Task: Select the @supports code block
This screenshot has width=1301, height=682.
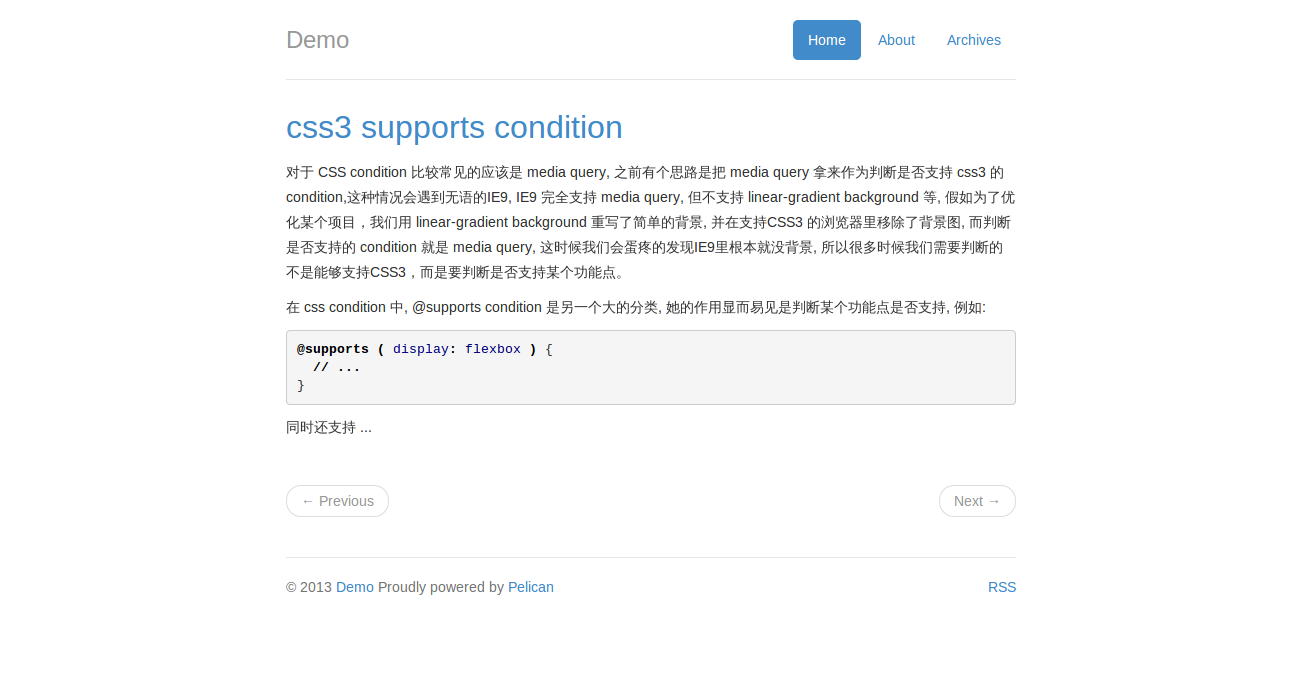Action: (x=650, y=367)
